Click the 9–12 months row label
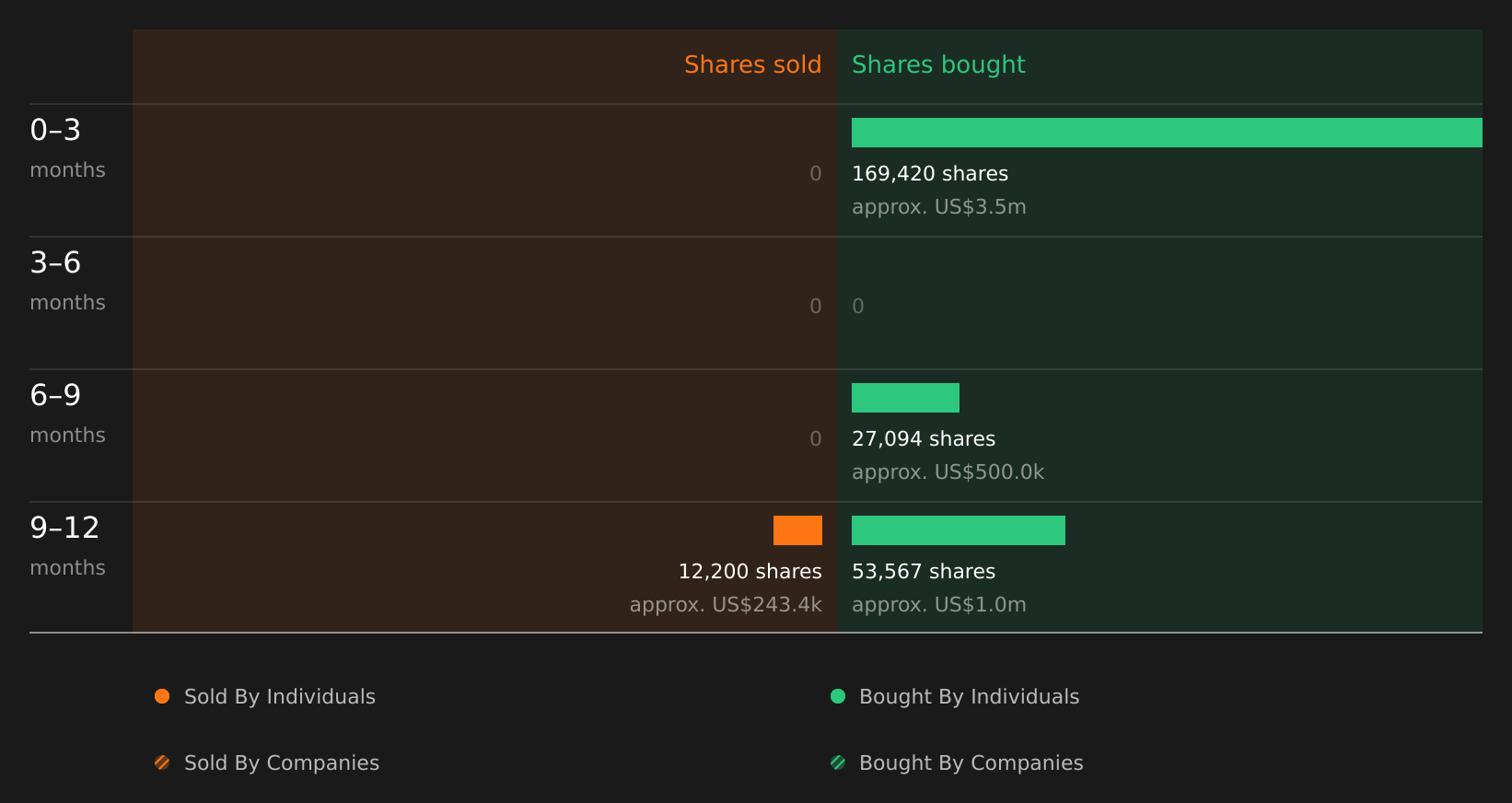Image resolution: width=1512 pixels, height=803 pixels. pyautogui.click(x=67, y=545)
